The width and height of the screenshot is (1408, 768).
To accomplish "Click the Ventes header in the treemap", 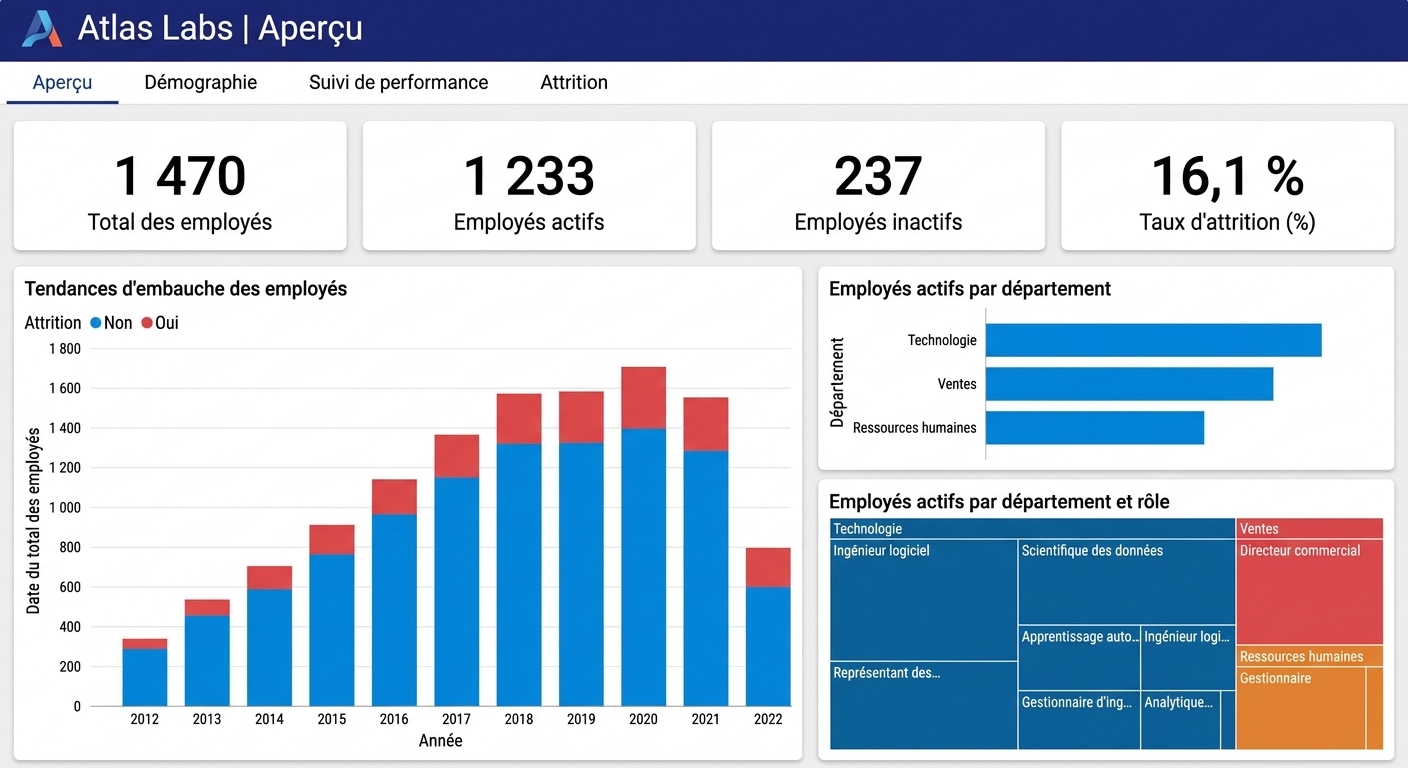I will tap(1310, 529).
